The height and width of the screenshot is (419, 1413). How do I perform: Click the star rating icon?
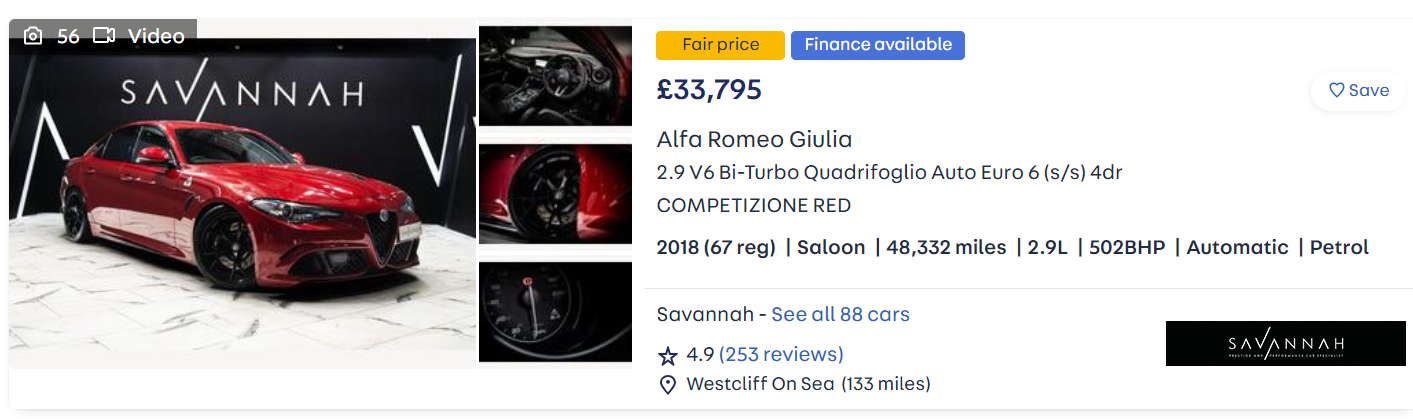click(x=668, y=355)
